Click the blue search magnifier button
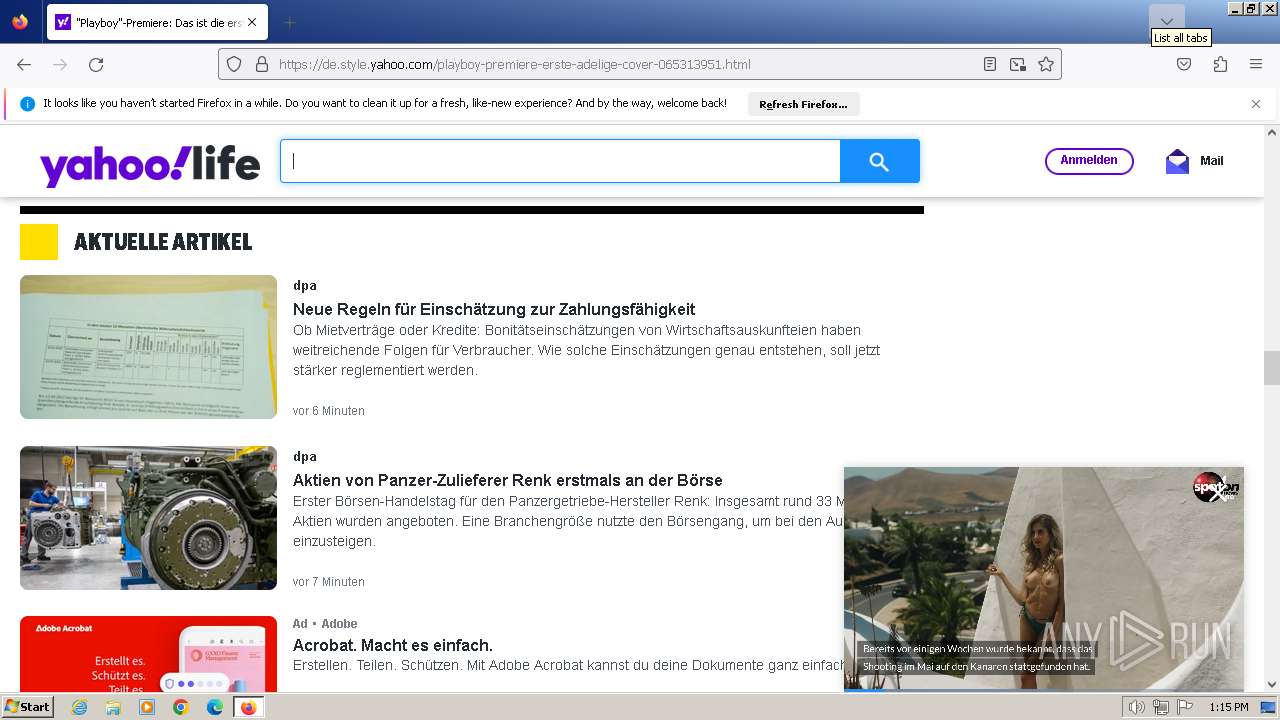 coord(880,161)
